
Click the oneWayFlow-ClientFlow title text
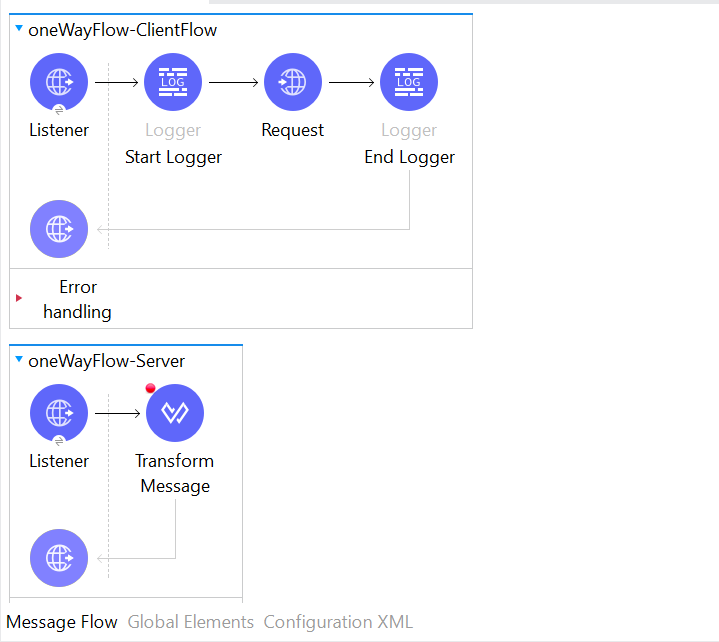[123, 30]
